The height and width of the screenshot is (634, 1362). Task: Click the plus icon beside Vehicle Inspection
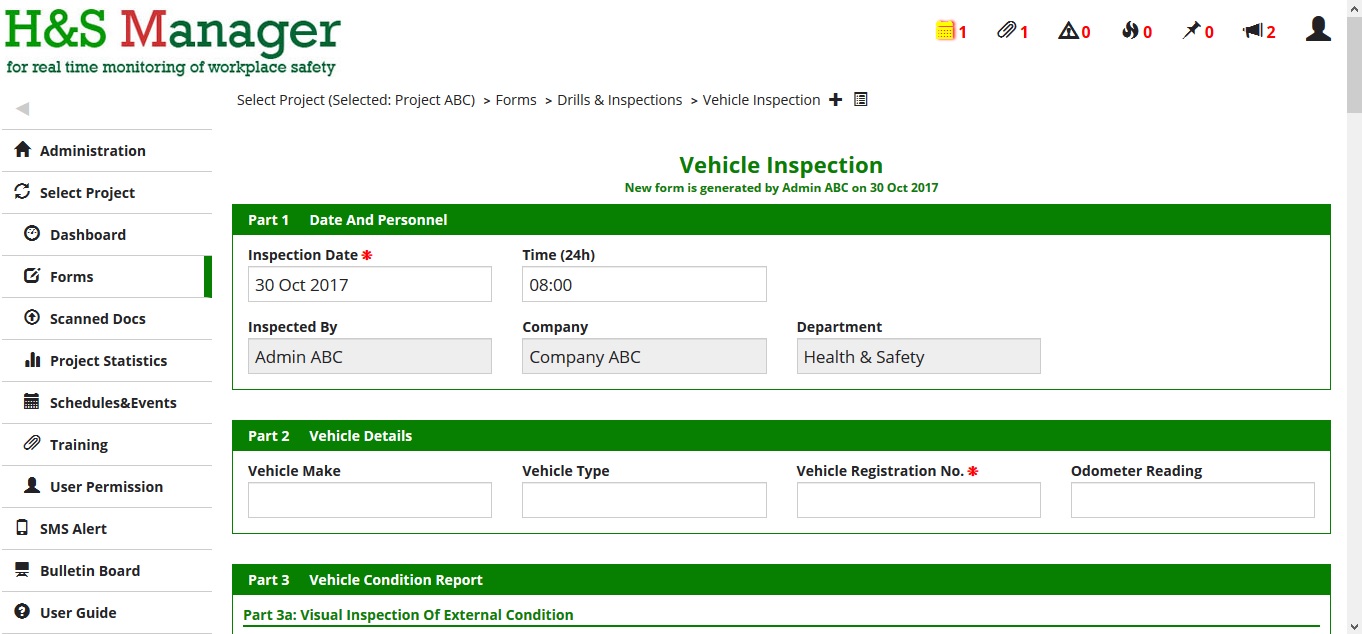[x=836, y=100]
